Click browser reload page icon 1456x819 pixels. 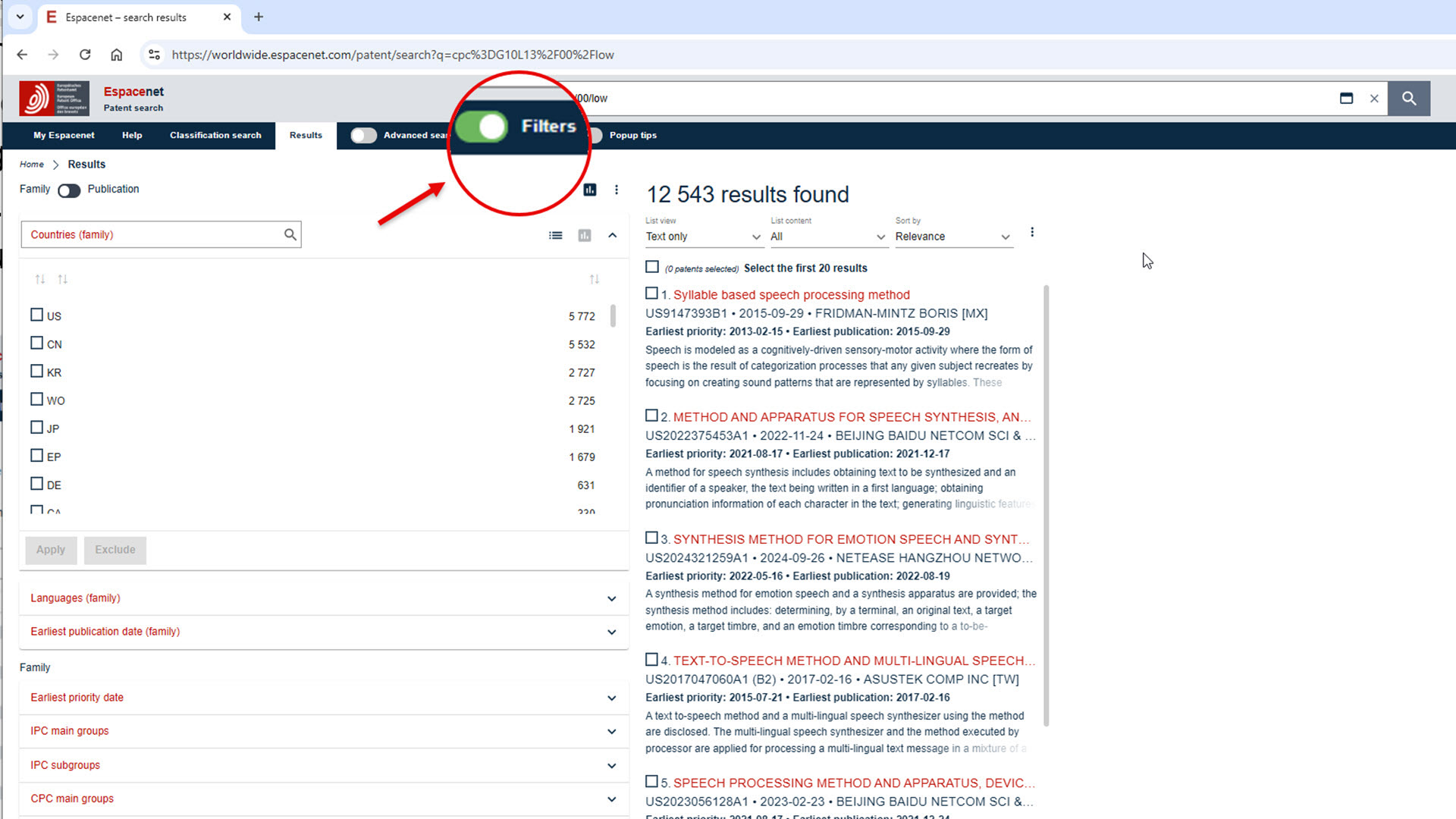coord(85,55)
